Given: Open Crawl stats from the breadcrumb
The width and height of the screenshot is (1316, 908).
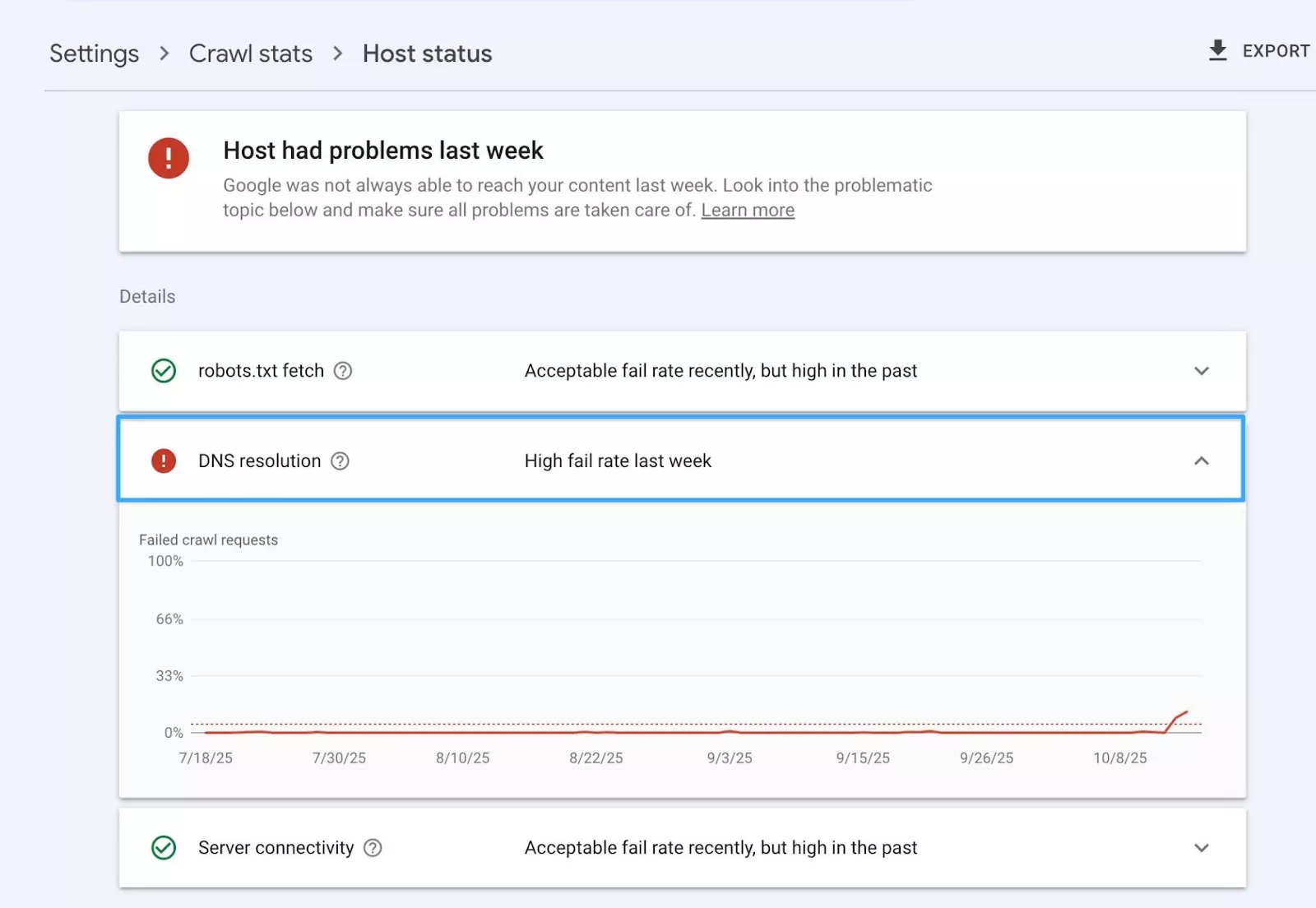Looking at the screenshot, I should [x=250, y=53].
